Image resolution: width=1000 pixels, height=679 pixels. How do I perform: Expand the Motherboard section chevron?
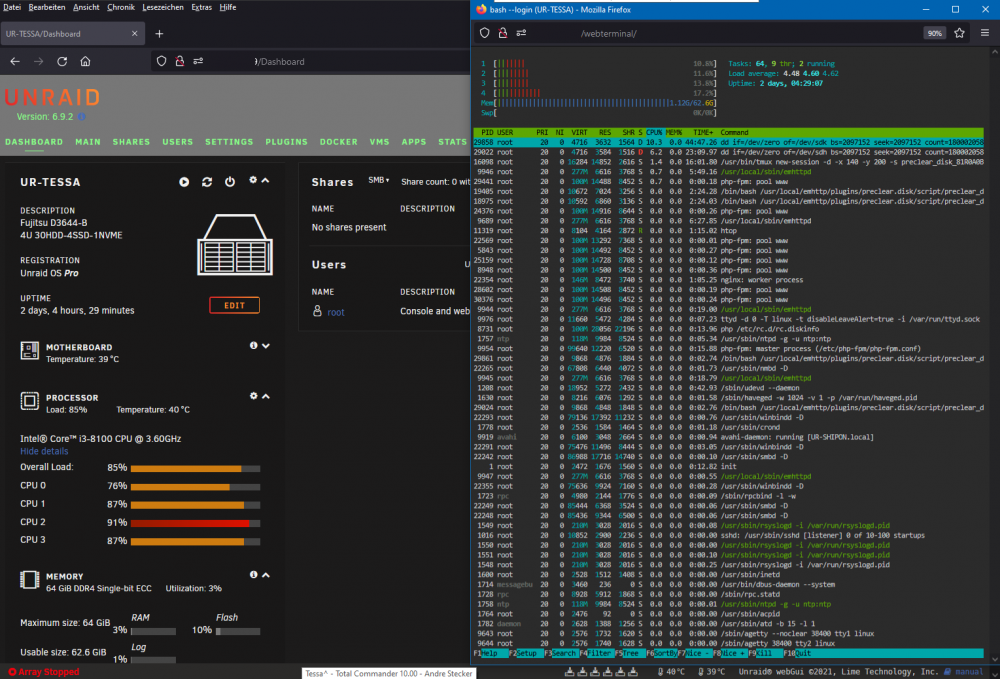tap(266, 346)
